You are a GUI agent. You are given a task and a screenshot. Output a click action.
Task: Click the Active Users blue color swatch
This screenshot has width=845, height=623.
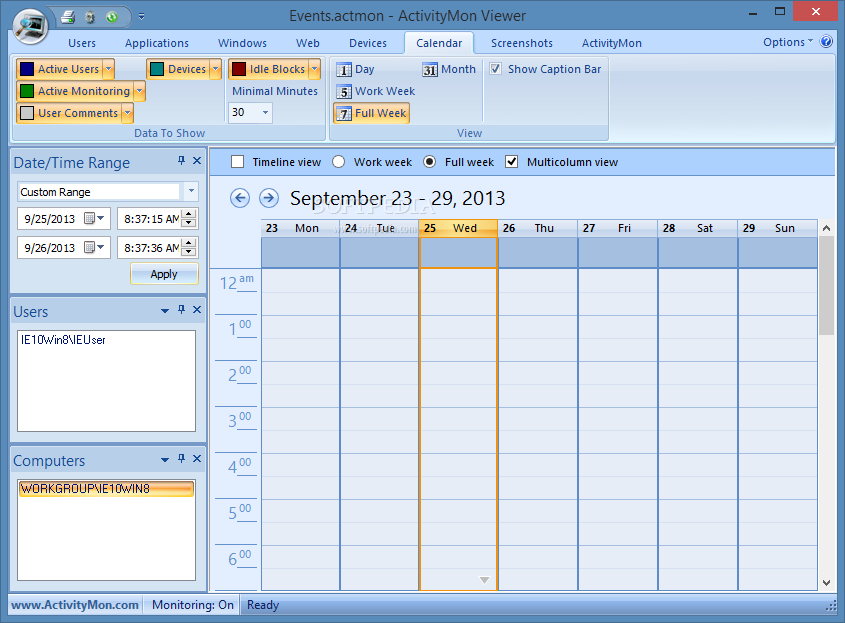point(27,69)
